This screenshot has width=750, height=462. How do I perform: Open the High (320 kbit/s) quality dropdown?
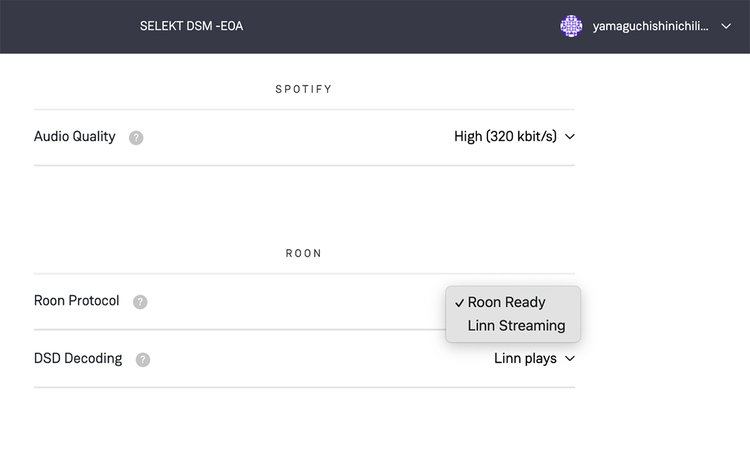505,137
